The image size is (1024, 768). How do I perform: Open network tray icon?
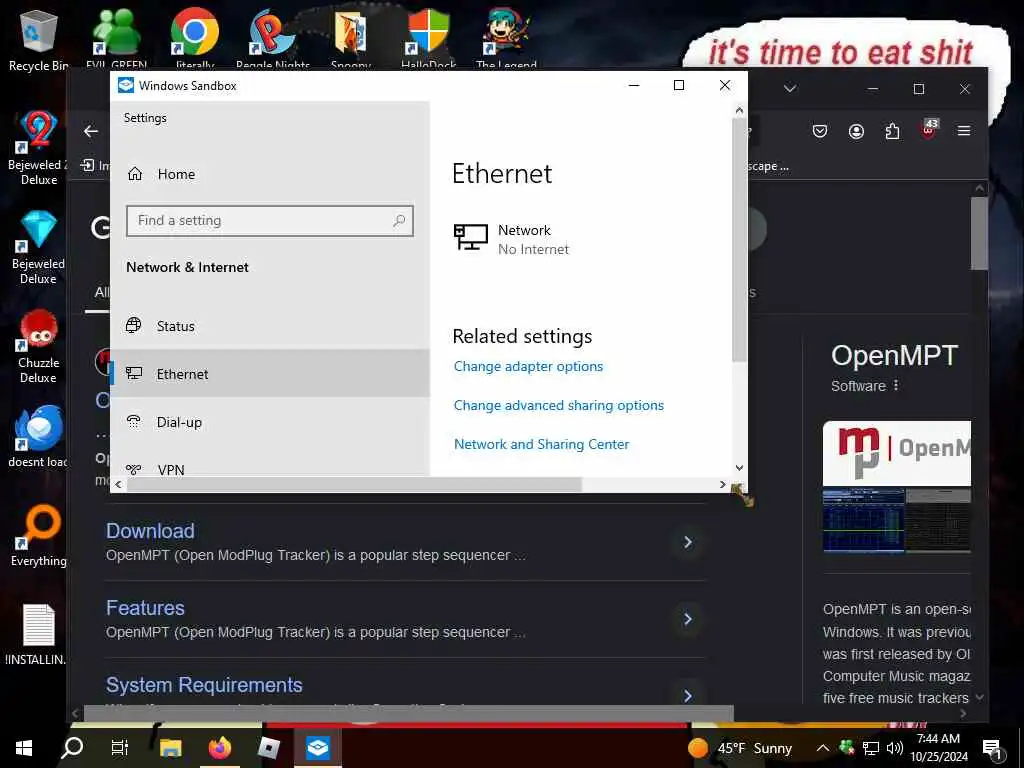871,748
